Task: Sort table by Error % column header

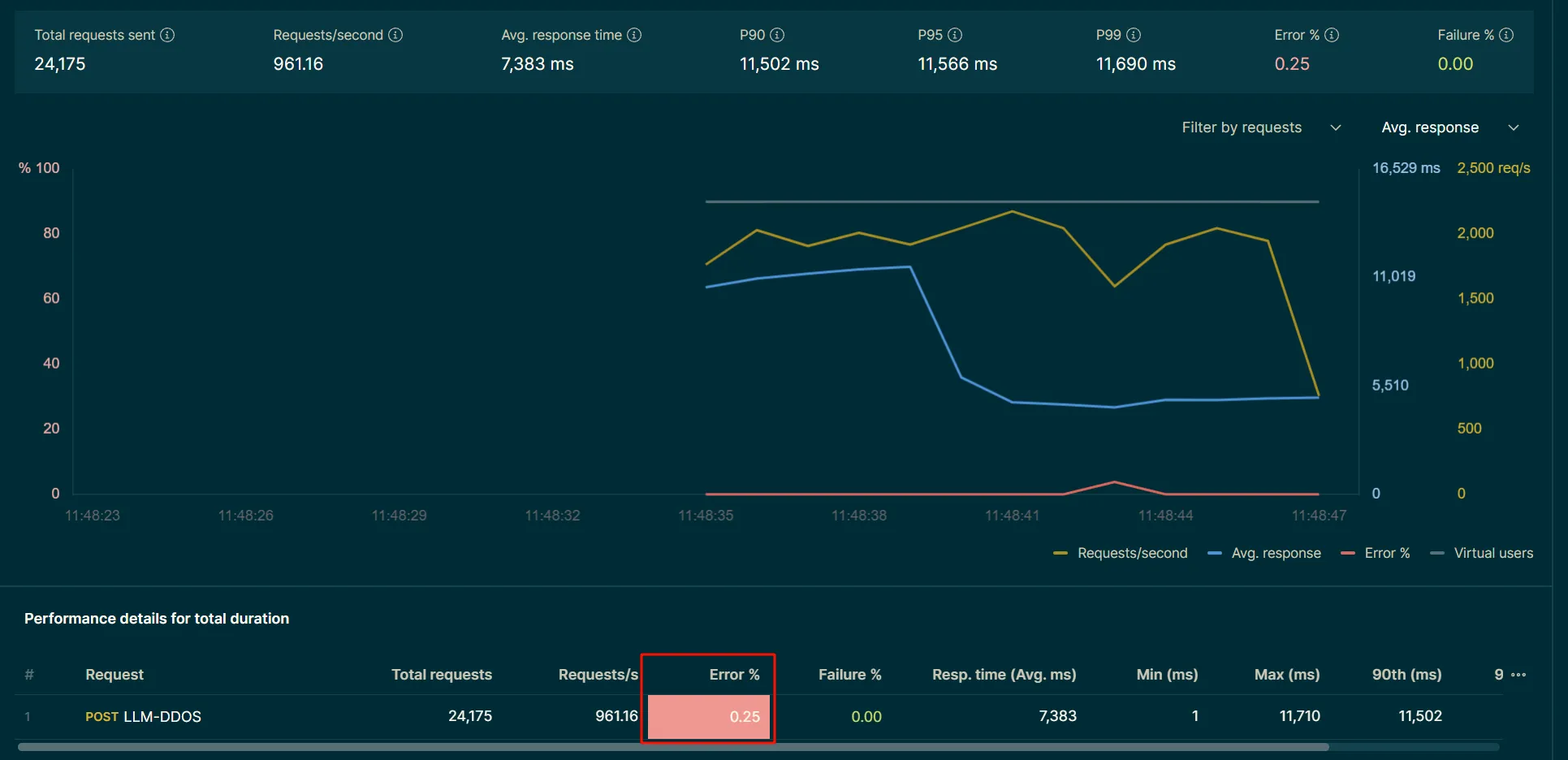Action: [734, 675]
